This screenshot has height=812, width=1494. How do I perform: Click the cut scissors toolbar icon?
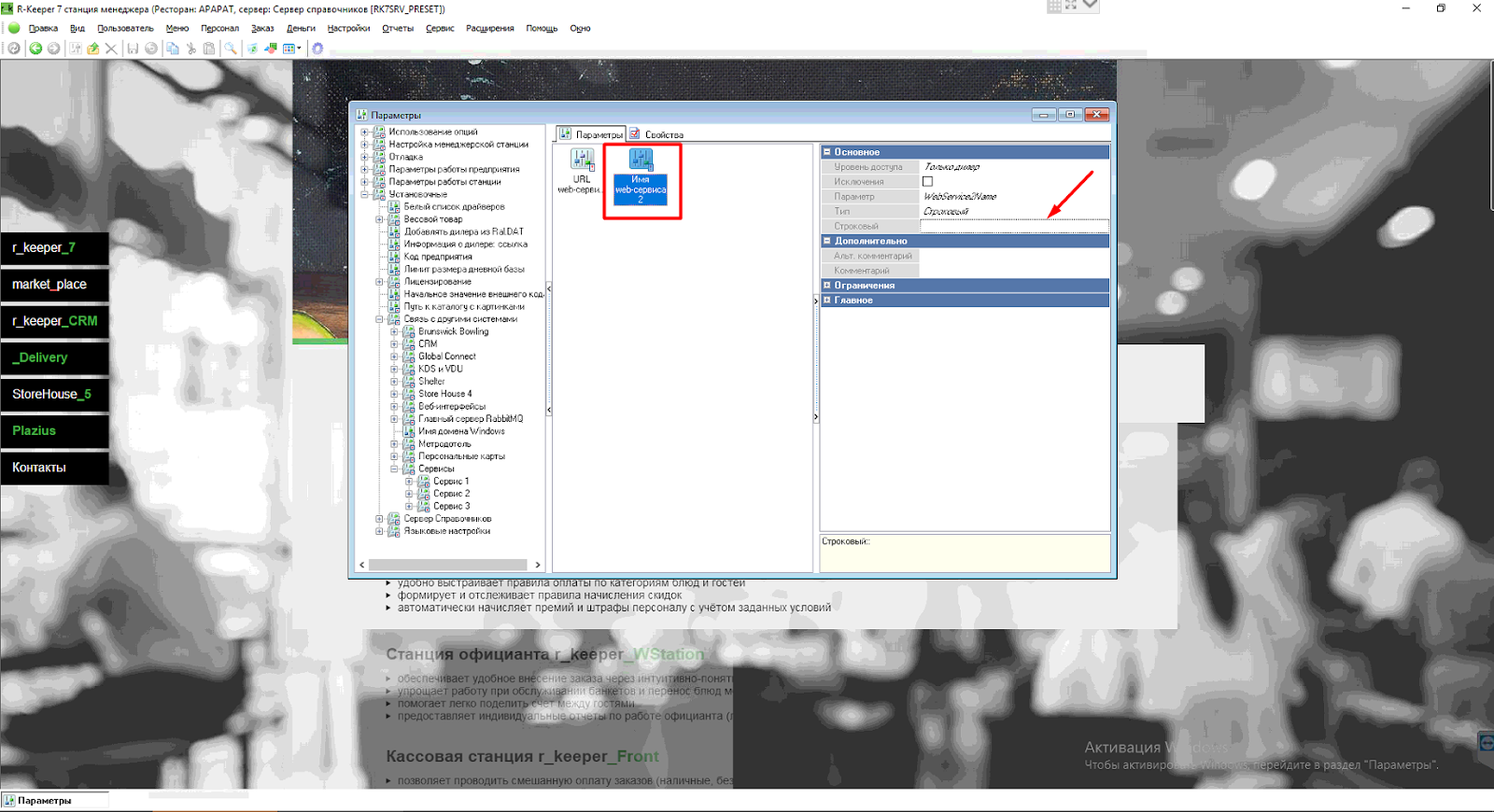(x=191, y=49)
